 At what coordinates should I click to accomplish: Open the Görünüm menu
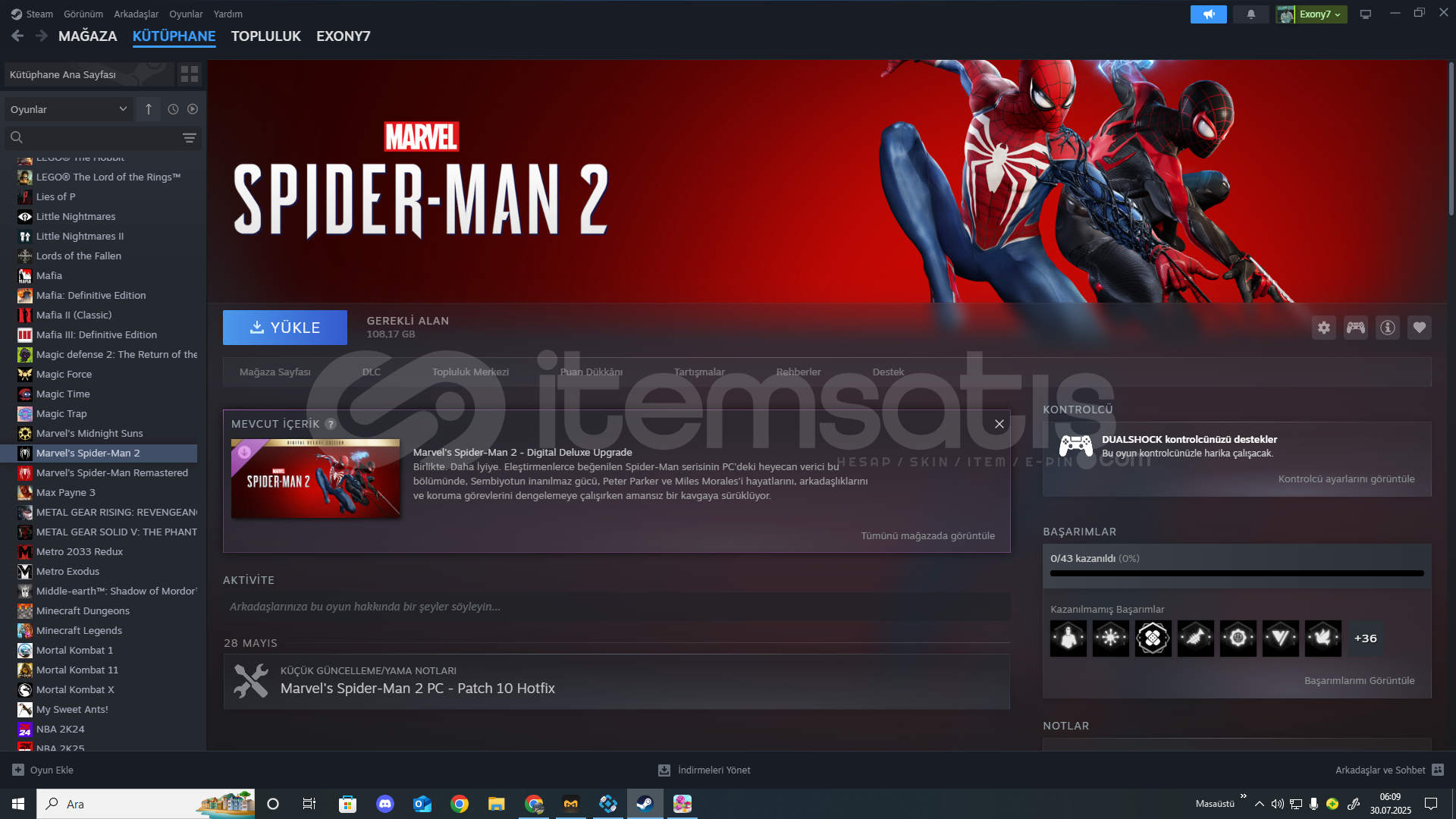tap(83, 14)
